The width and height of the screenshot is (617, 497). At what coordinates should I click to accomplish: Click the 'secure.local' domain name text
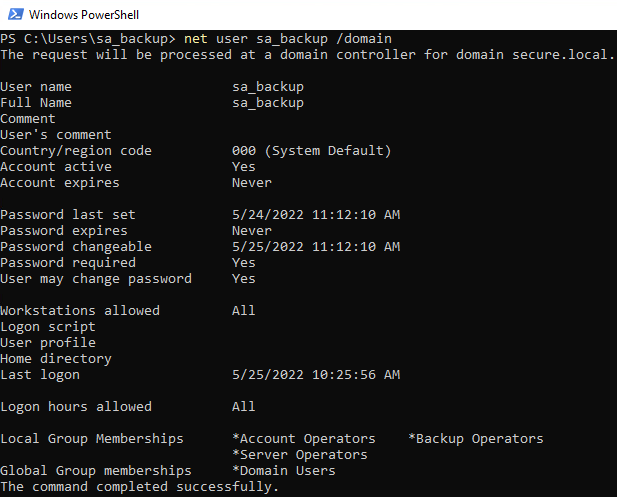pyautogui.click(x=560, y=55)
